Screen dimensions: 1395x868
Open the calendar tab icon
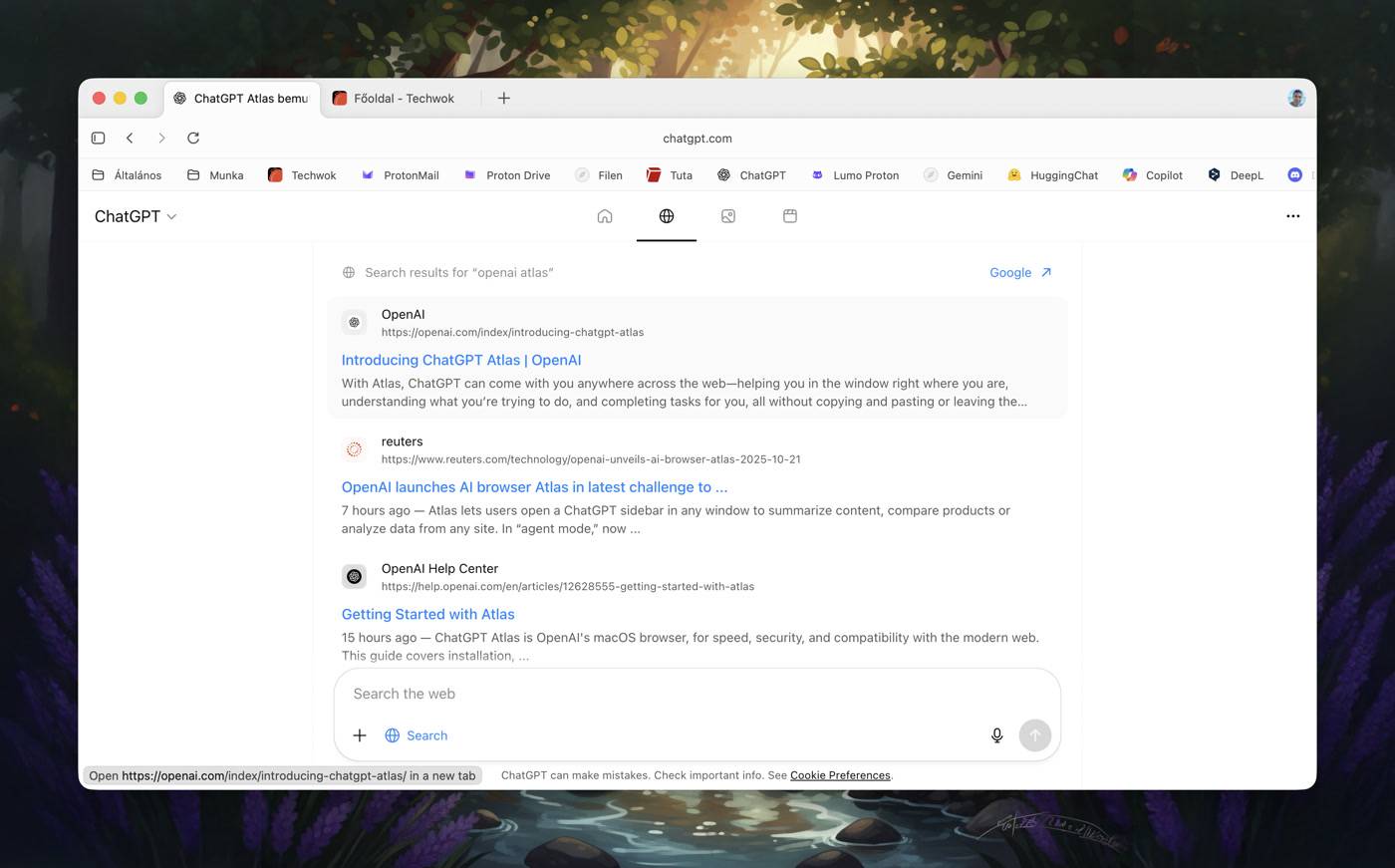coord(790,216)
